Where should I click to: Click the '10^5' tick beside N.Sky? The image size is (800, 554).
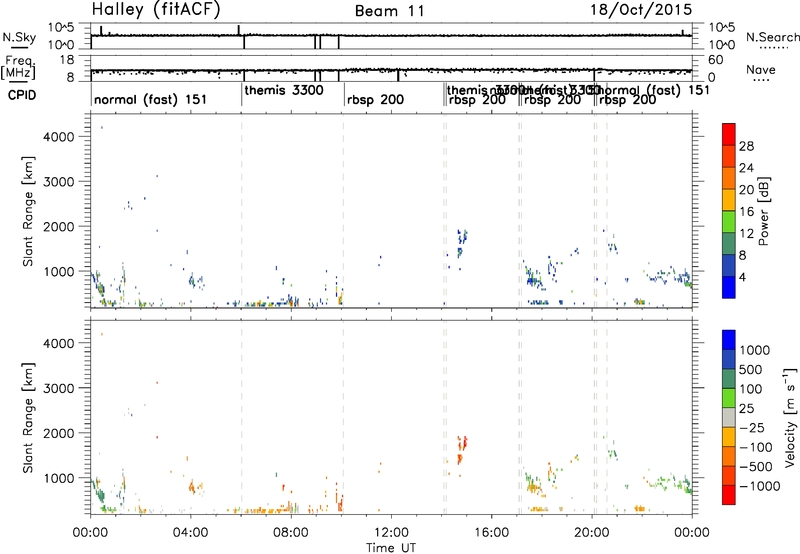(x=61, y=28)
